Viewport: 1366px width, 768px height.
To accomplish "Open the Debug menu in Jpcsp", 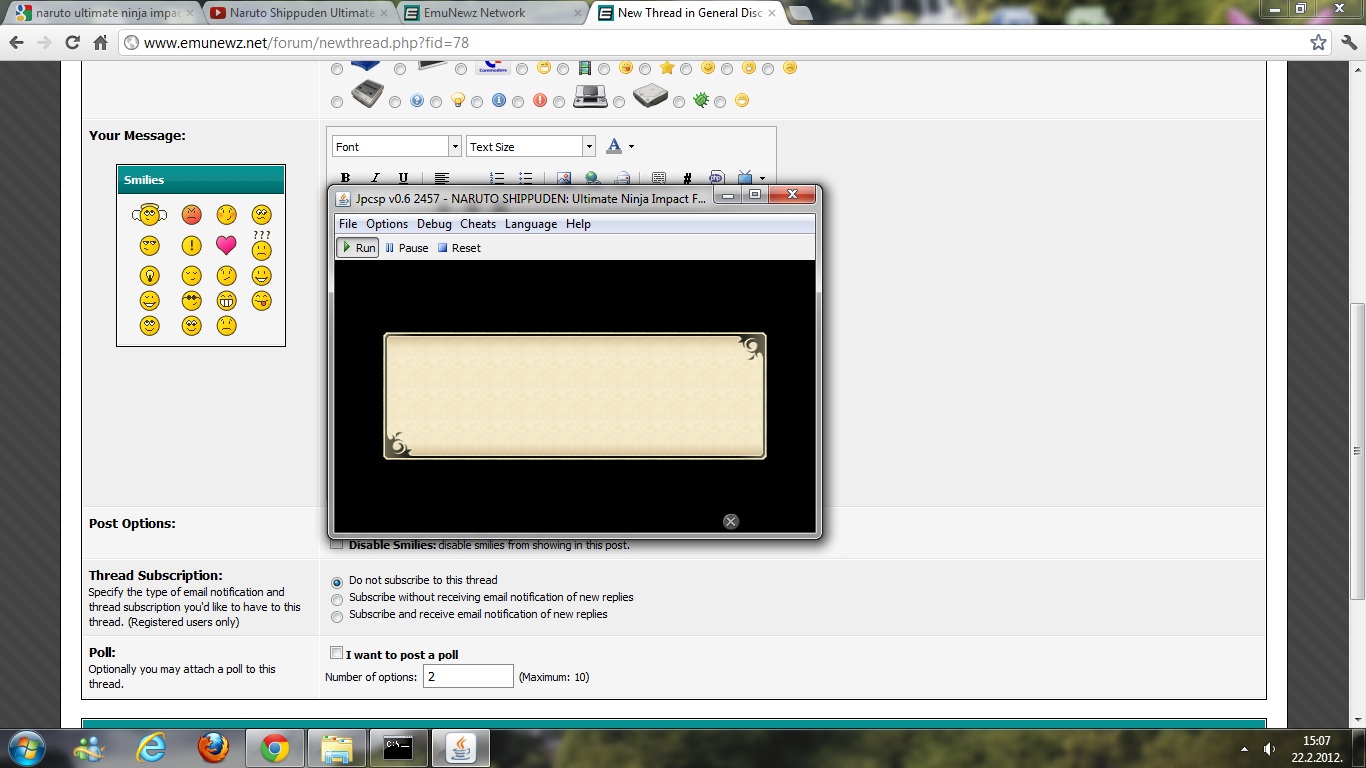I will click(x=434, y=224).
